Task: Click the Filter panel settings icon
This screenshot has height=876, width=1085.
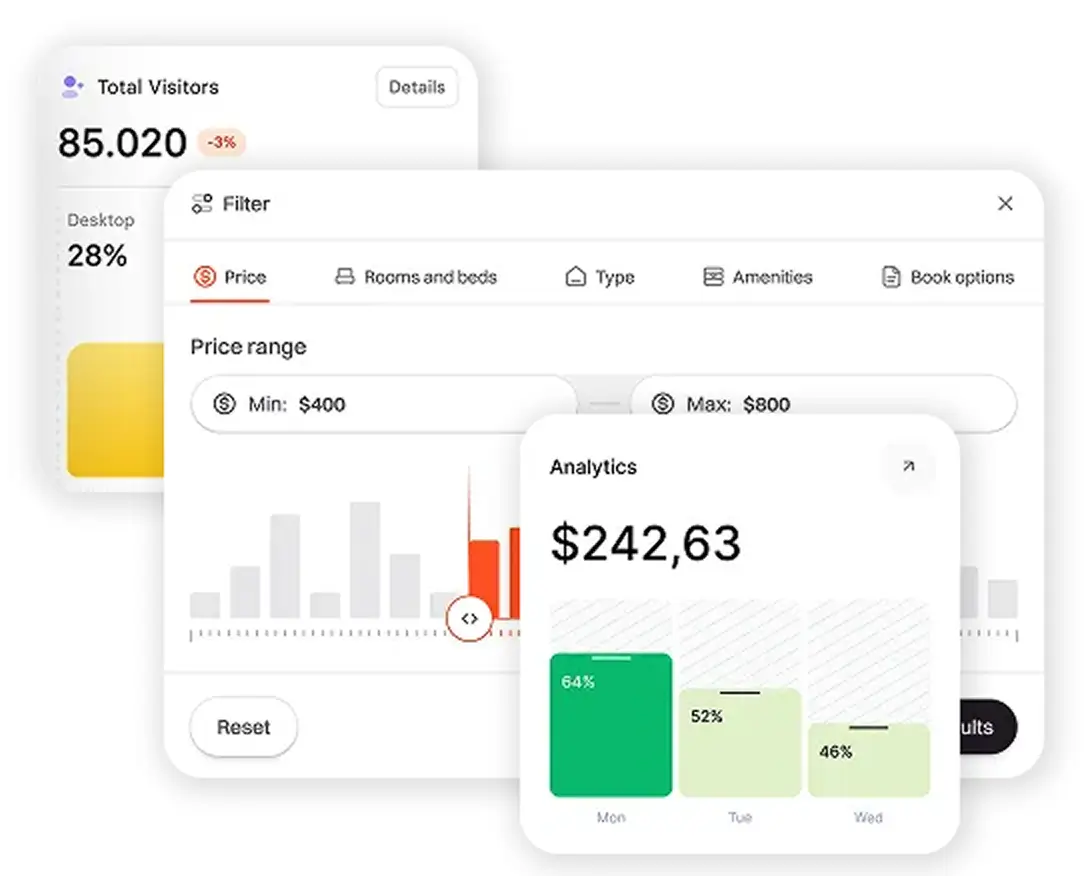Action: pyautogui.click(x=200, y=203)
